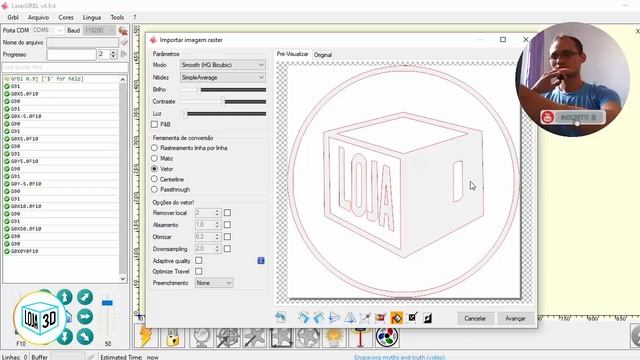Image resolution: width=640 pixels, height=360 pixels.
Task: Open the Engraving myths and truth video link
Action: pos(400,357)
